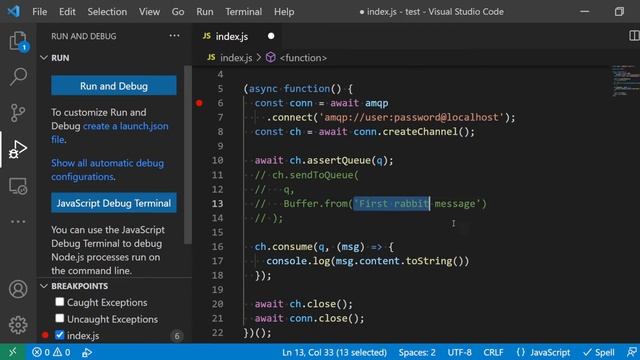Show additional views ellipsis in activity bar

18,222
